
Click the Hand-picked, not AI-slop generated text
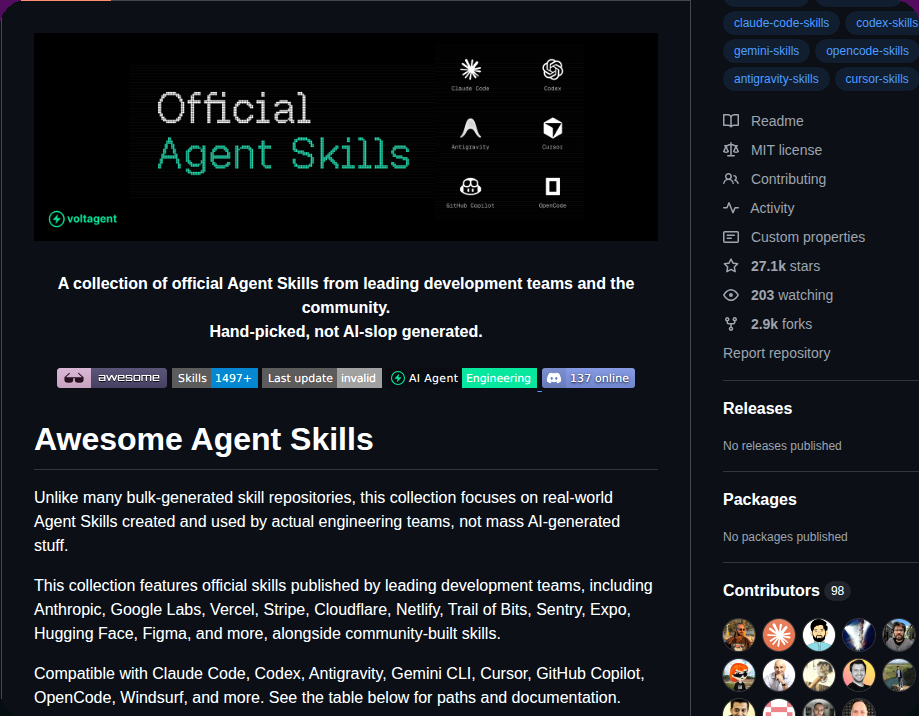(x=346, y=332)
